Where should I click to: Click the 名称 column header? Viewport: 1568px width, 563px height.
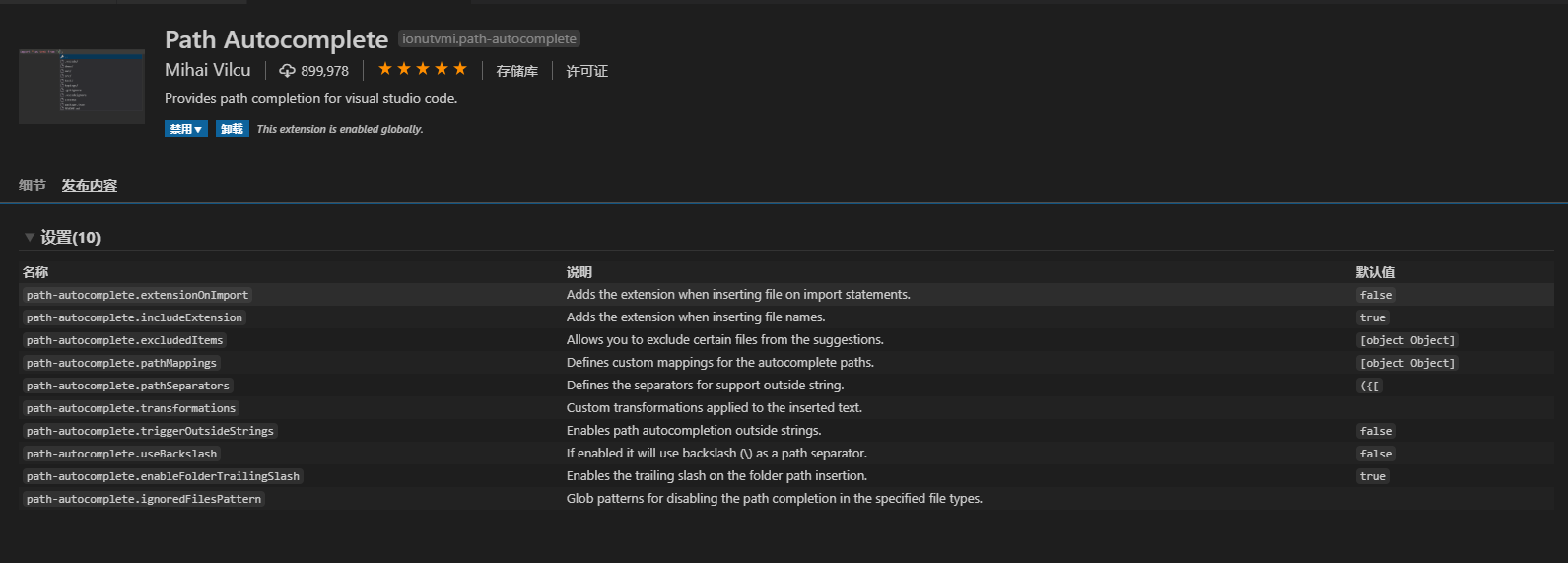click(35, 272)
